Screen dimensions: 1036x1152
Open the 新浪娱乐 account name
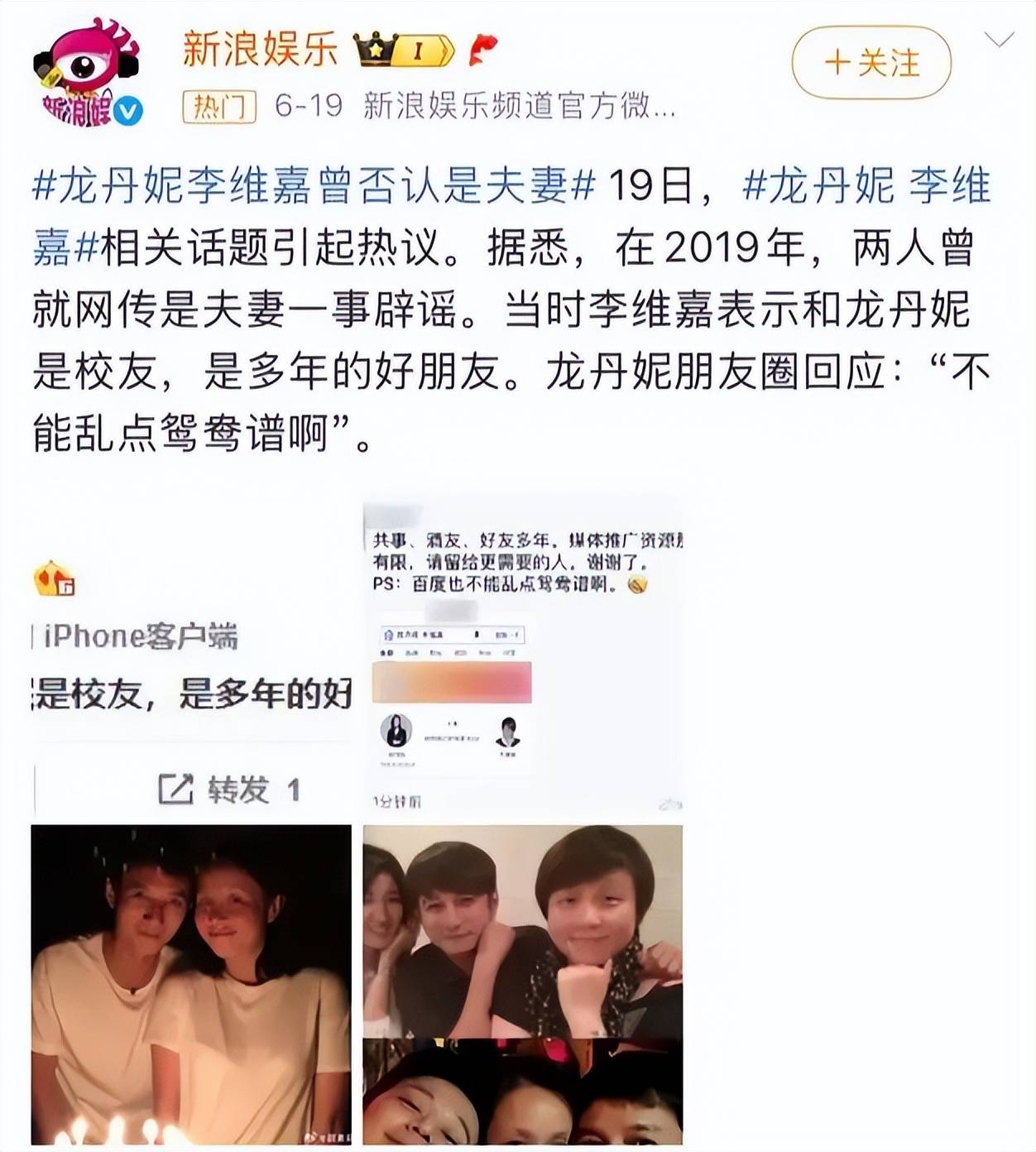point(261,49)
